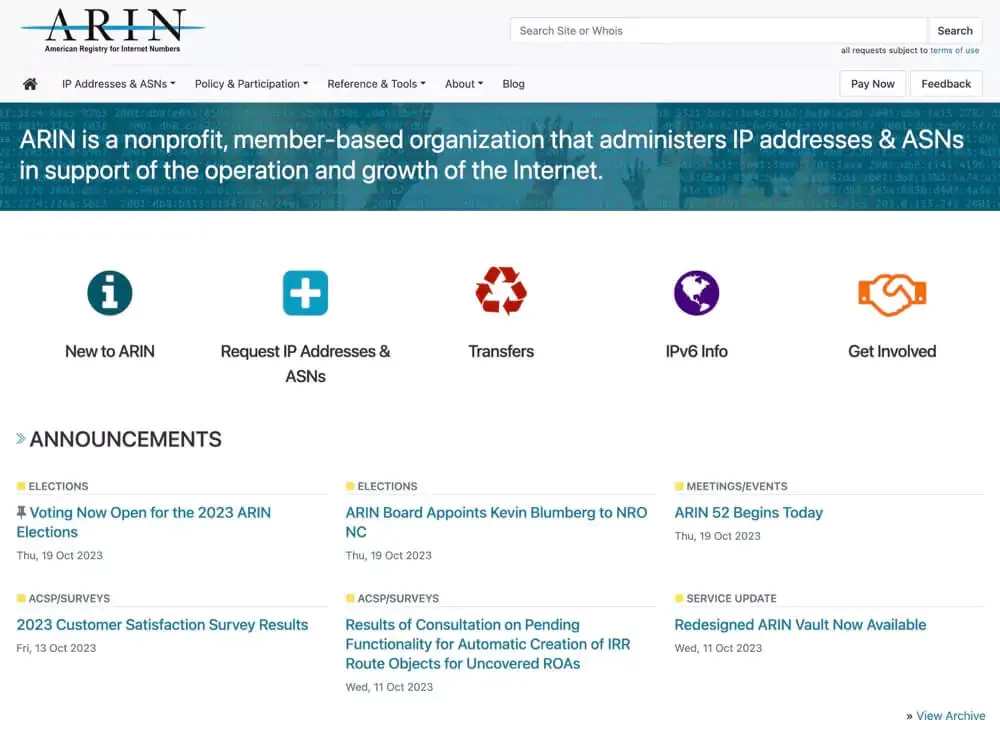1000x741 pixels.
Task: Read 2023 Customer Satisfaction Survey Results
Action: tap(162, 624)
